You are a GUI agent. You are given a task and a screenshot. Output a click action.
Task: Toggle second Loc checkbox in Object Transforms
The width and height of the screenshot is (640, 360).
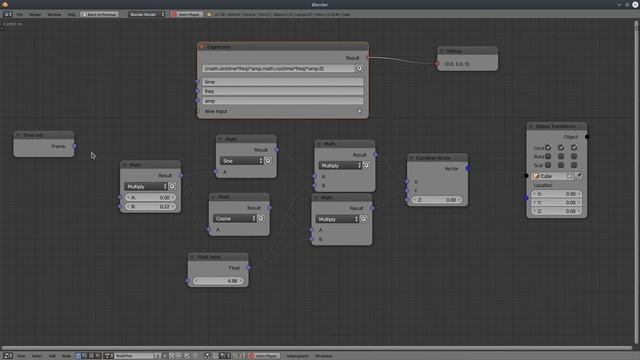tap(561, 147)
